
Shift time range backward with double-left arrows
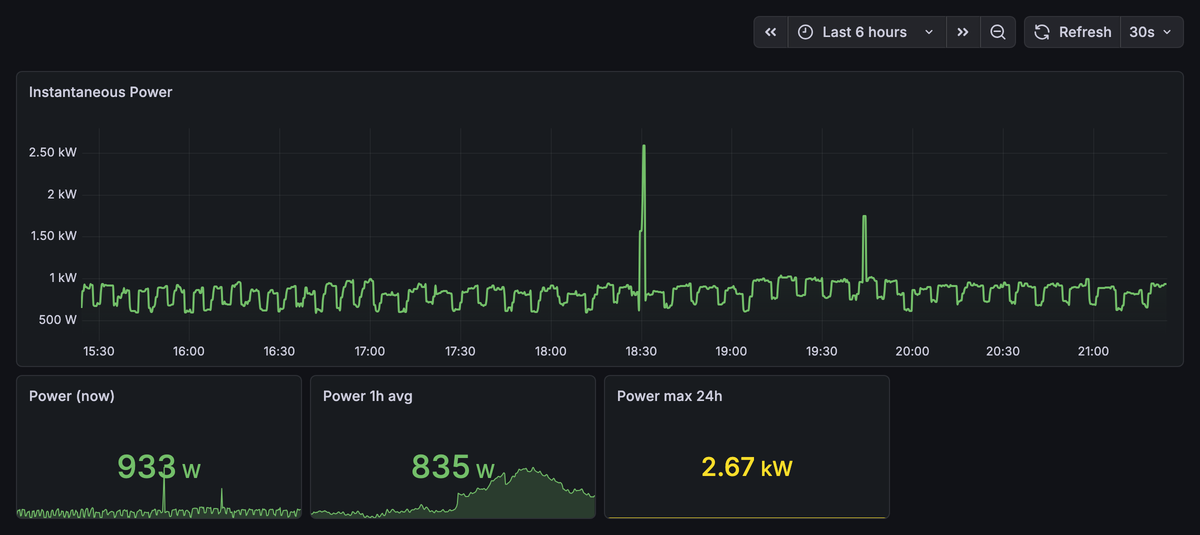tap(771, 32)
